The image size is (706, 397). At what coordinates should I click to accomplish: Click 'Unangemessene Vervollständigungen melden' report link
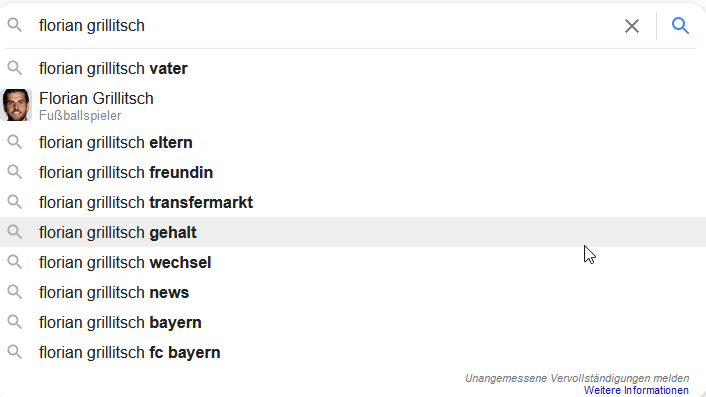click(577, 378)
